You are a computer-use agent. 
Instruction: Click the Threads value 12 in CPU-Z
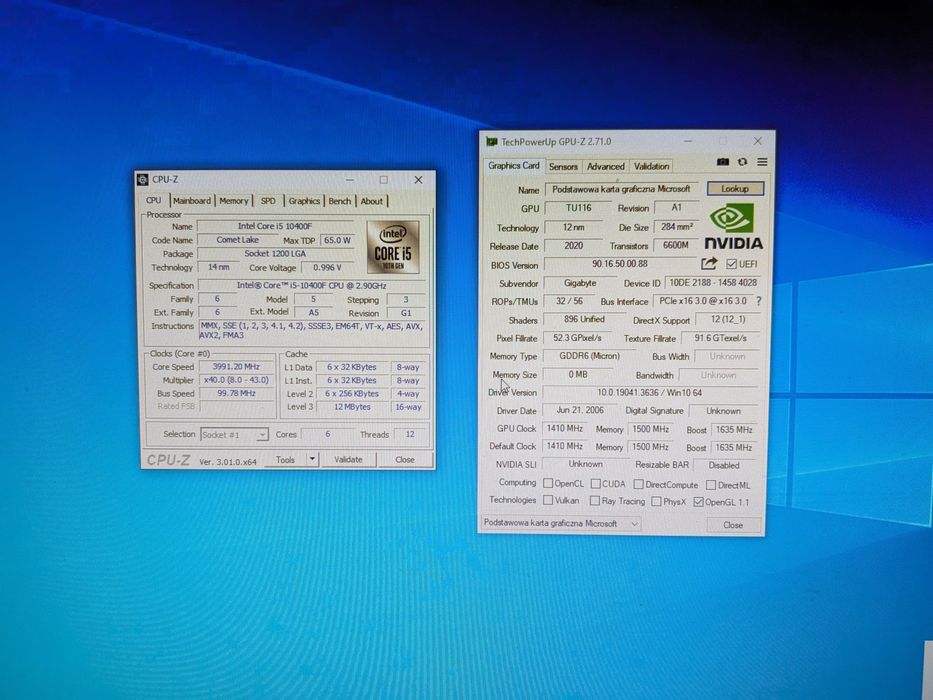click(x=410, y=435)
